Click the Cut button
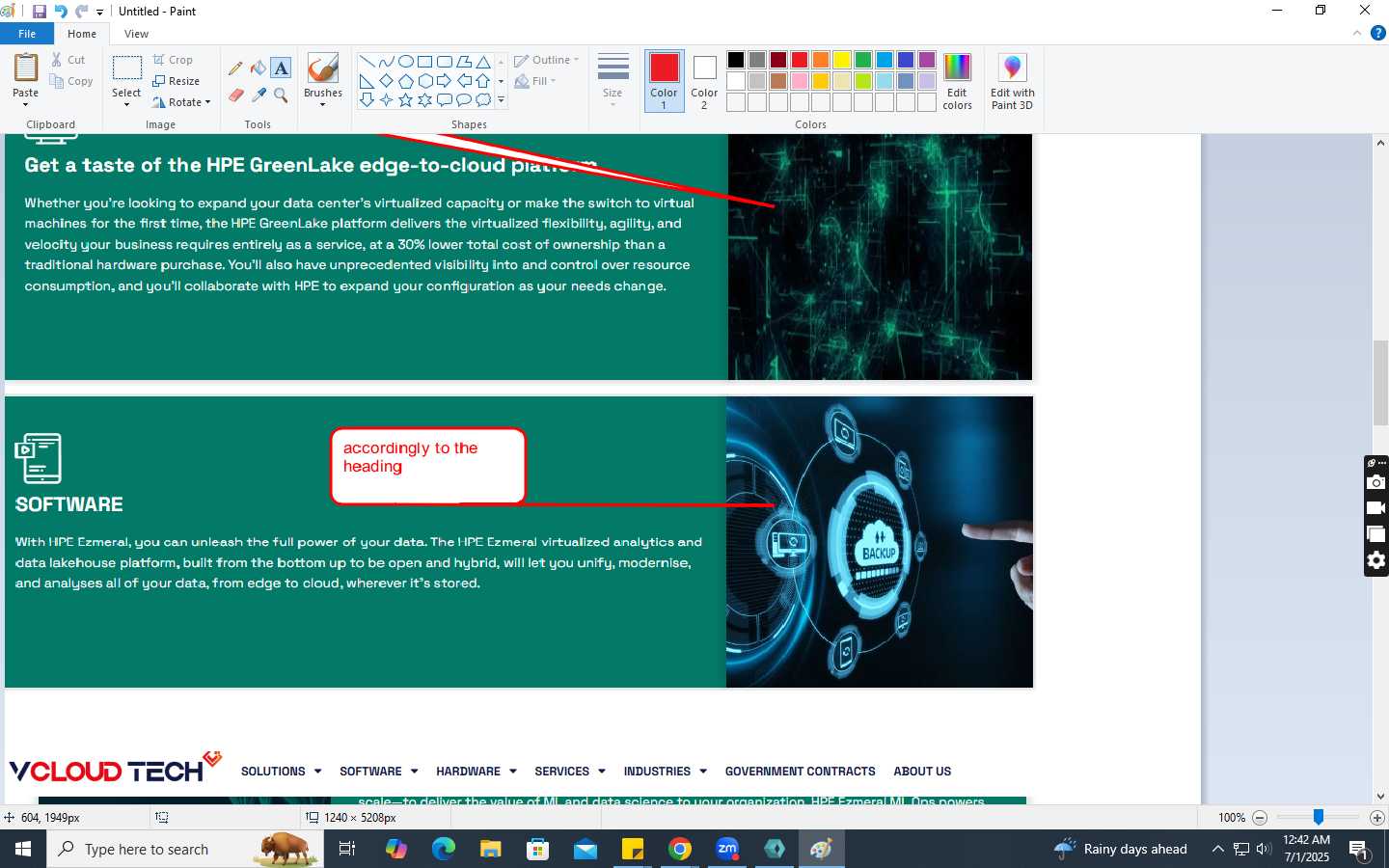This screenshot has width=1389, height=868. pyautogui.click(x=68, y=60)
